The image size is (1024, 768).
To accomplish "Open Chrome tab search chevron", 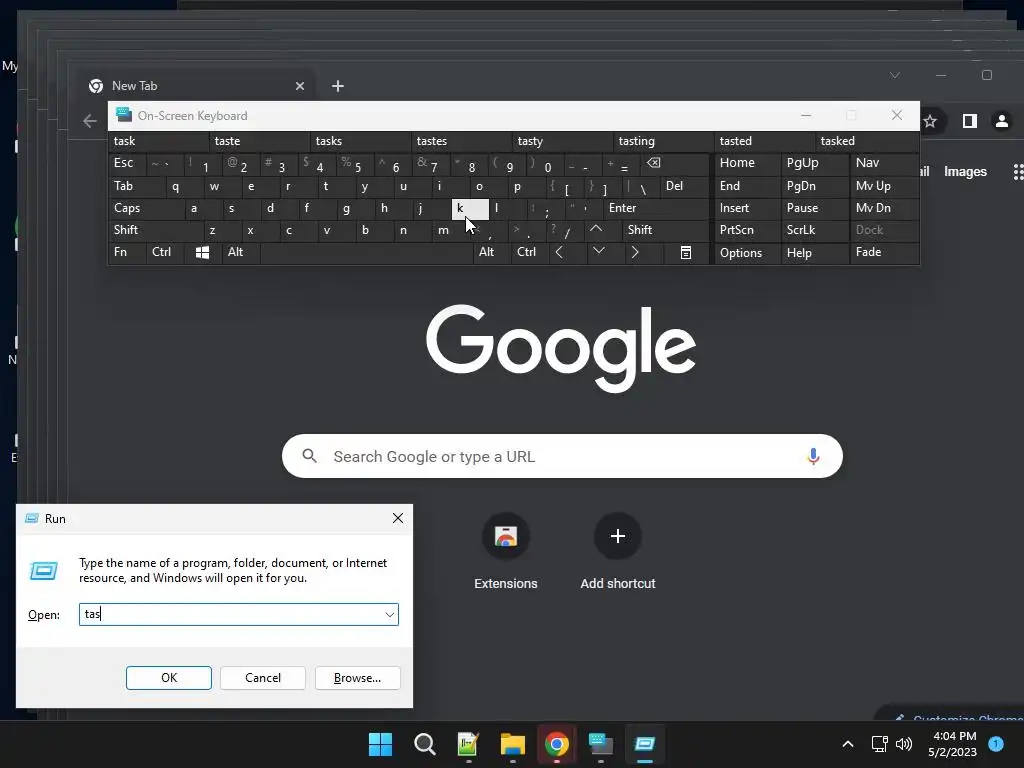I will pyautogui.click(x=895, y=76).
